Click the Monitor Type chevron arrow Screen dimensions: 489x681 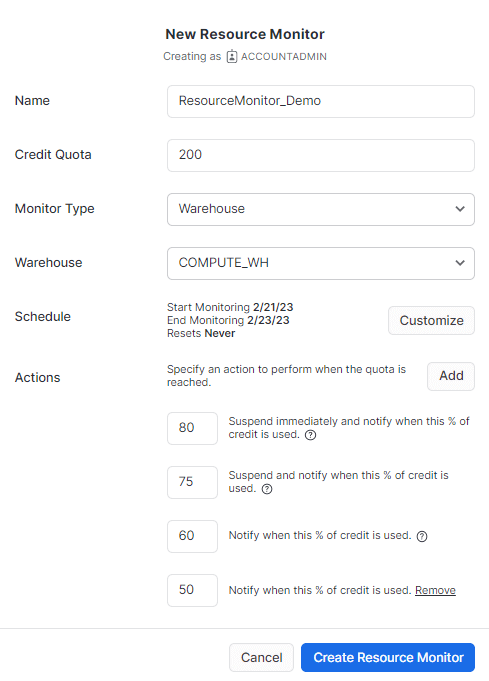coord(460,209)
